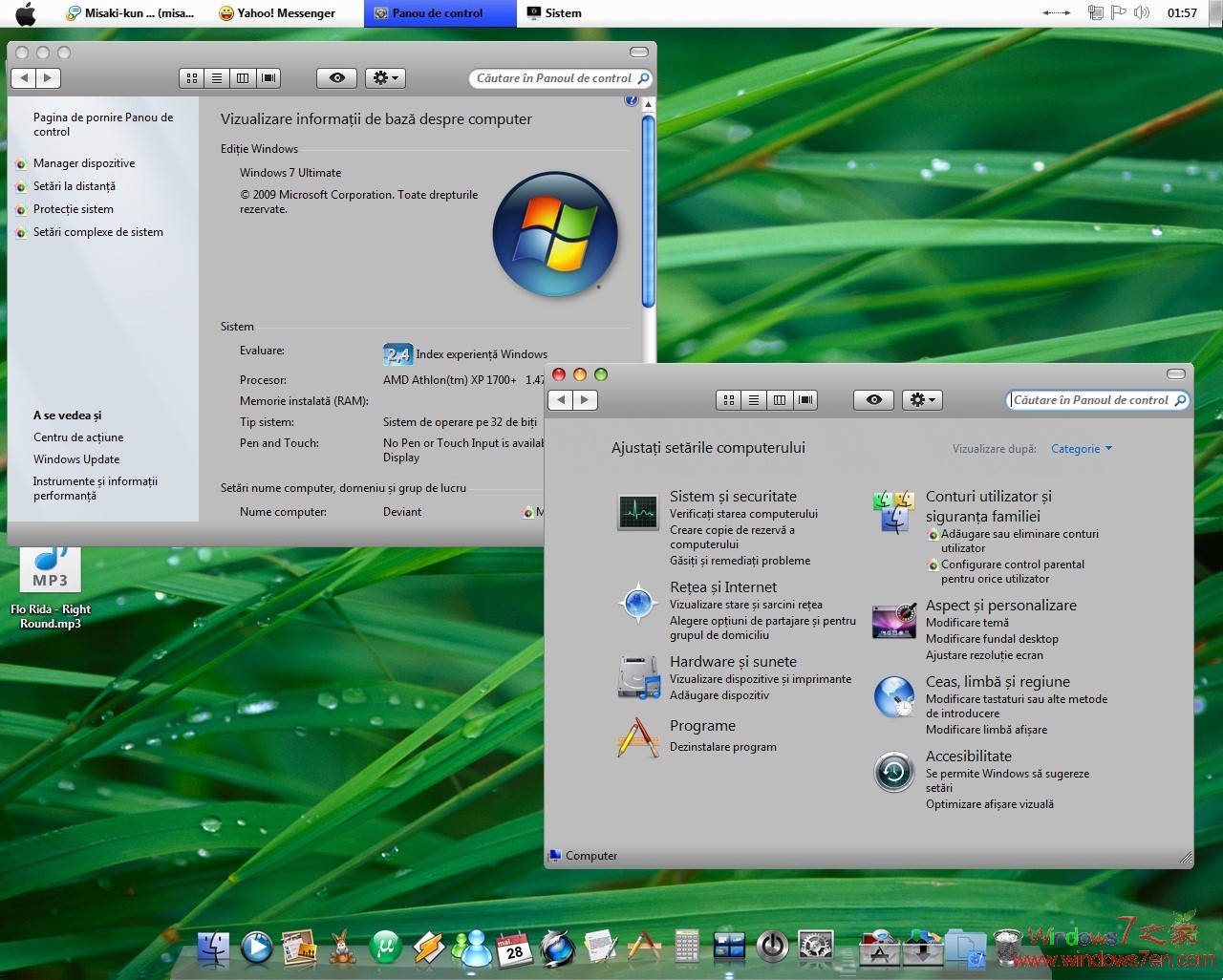Select Sistem in the top bar
The image size is (1223, 980).
554,13
